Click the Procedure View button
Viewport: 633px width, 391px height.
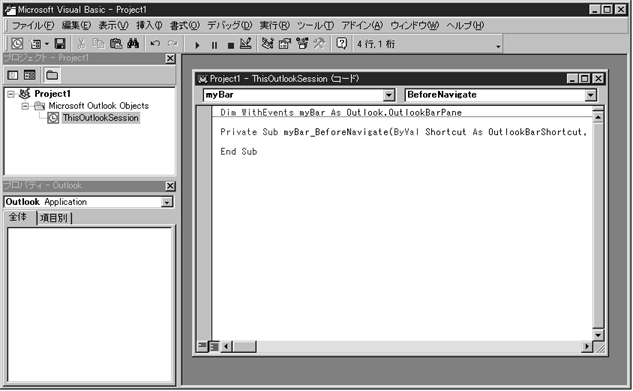click(203, 346)
